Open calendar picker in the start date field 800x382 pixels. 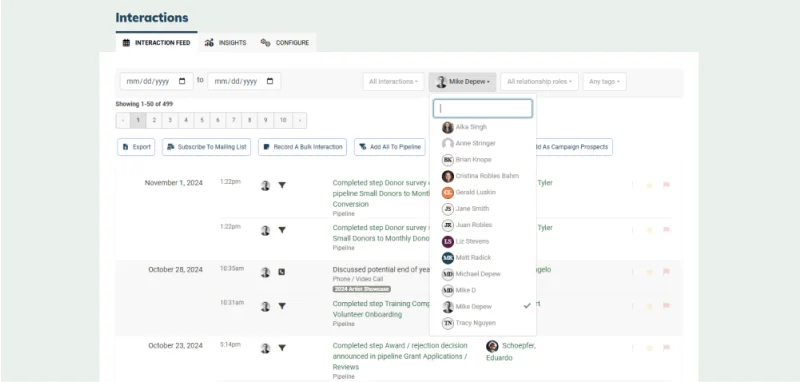pos(182,81)
